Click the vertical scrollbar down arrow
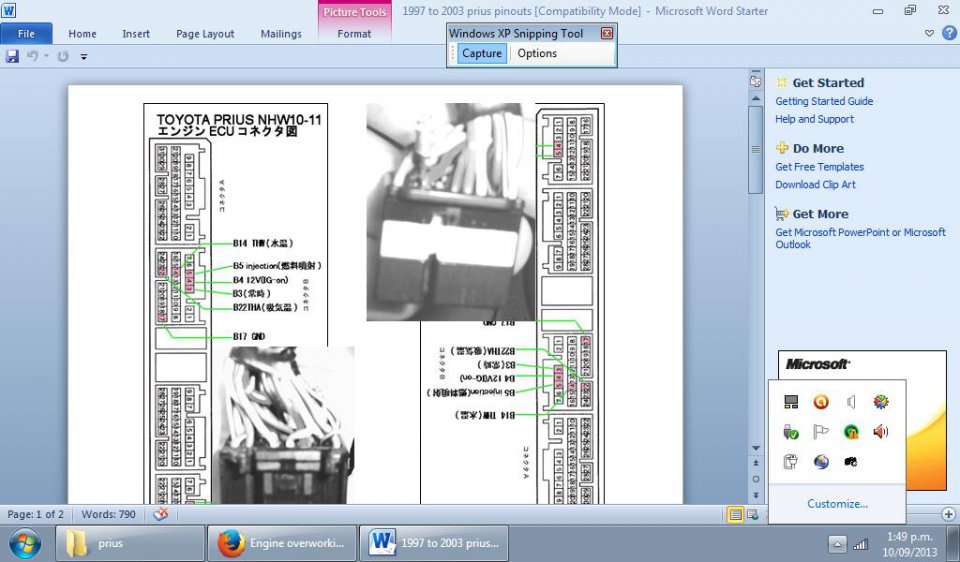The width and height of the screenshot is (960, 562). [756, 448]
